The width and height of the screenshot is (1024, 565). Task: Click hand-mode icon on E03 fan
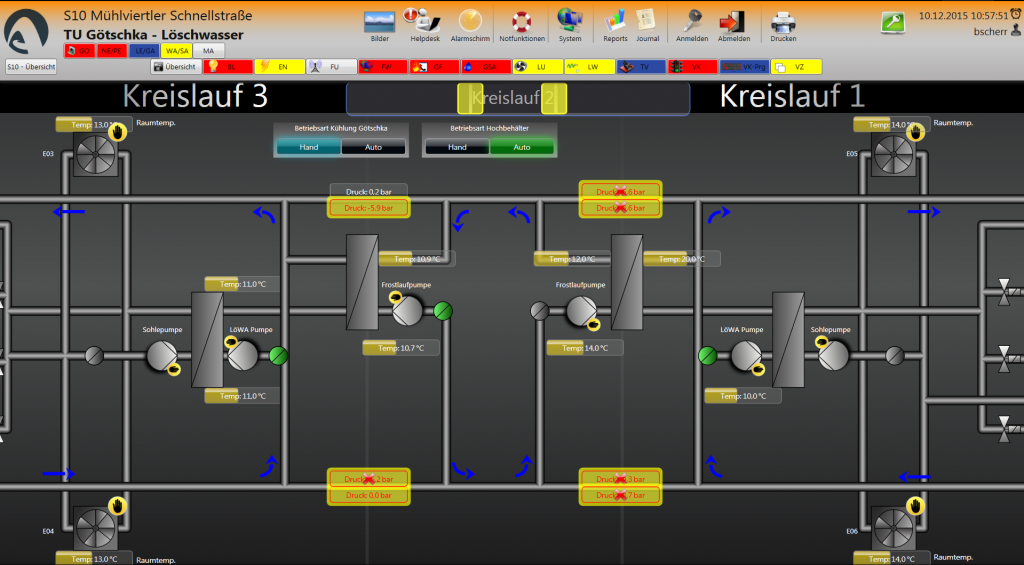(x=118, y=132)
